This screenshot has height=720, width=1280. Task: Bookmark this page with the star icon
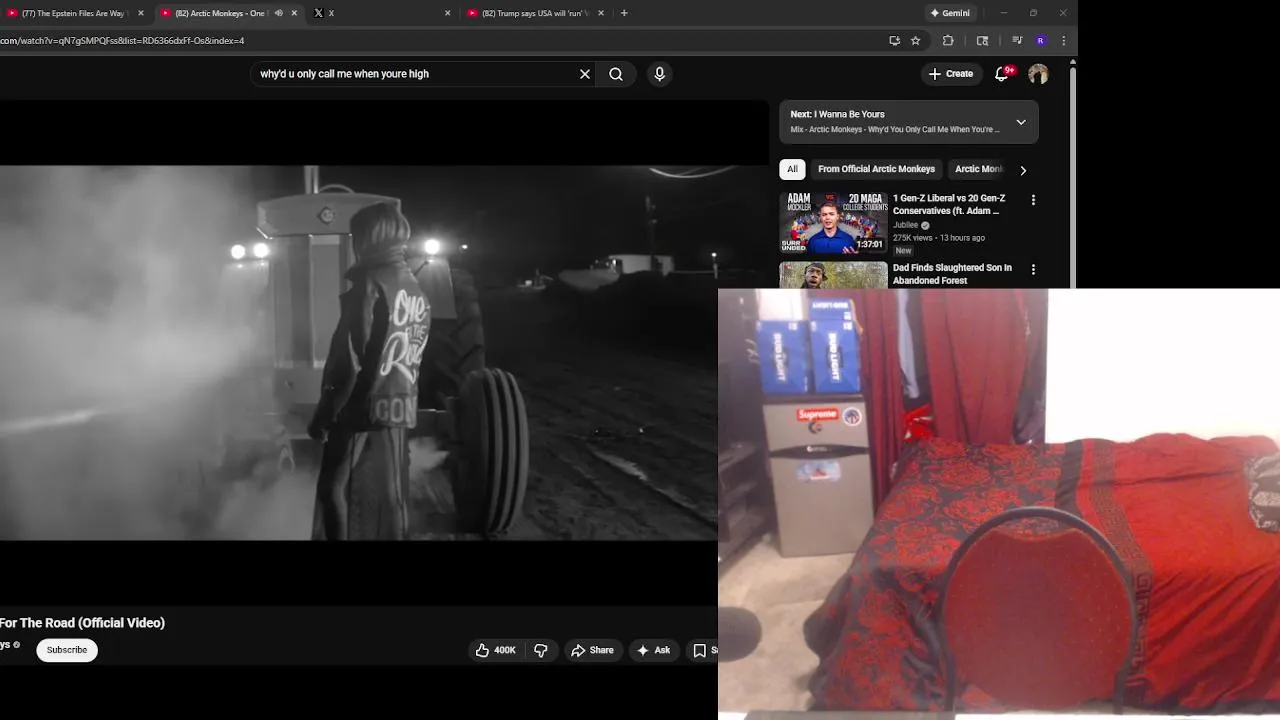tap(915, 41)
